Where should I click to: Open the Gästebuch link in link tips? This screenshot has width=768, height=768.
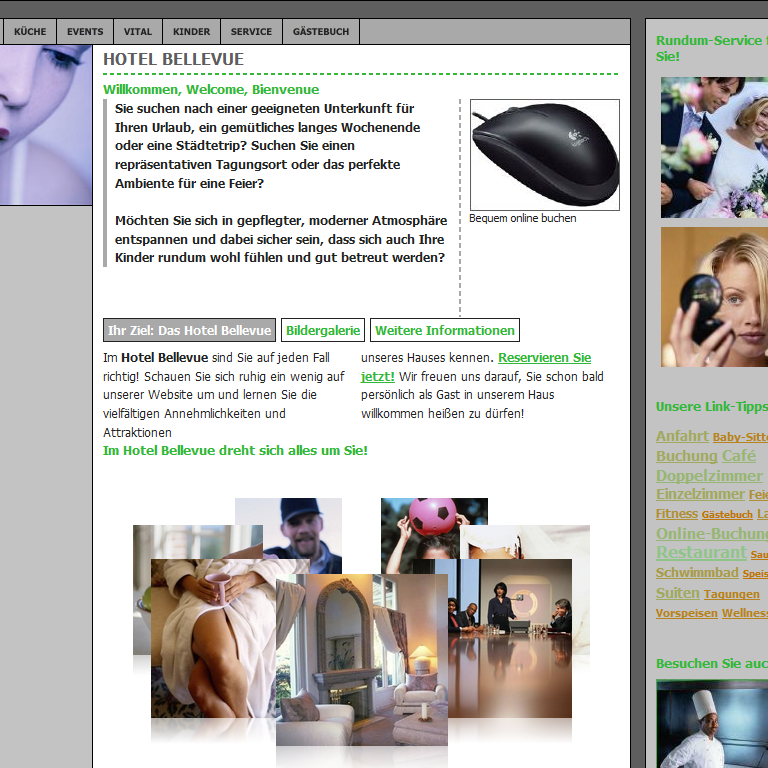coord(727,515)
